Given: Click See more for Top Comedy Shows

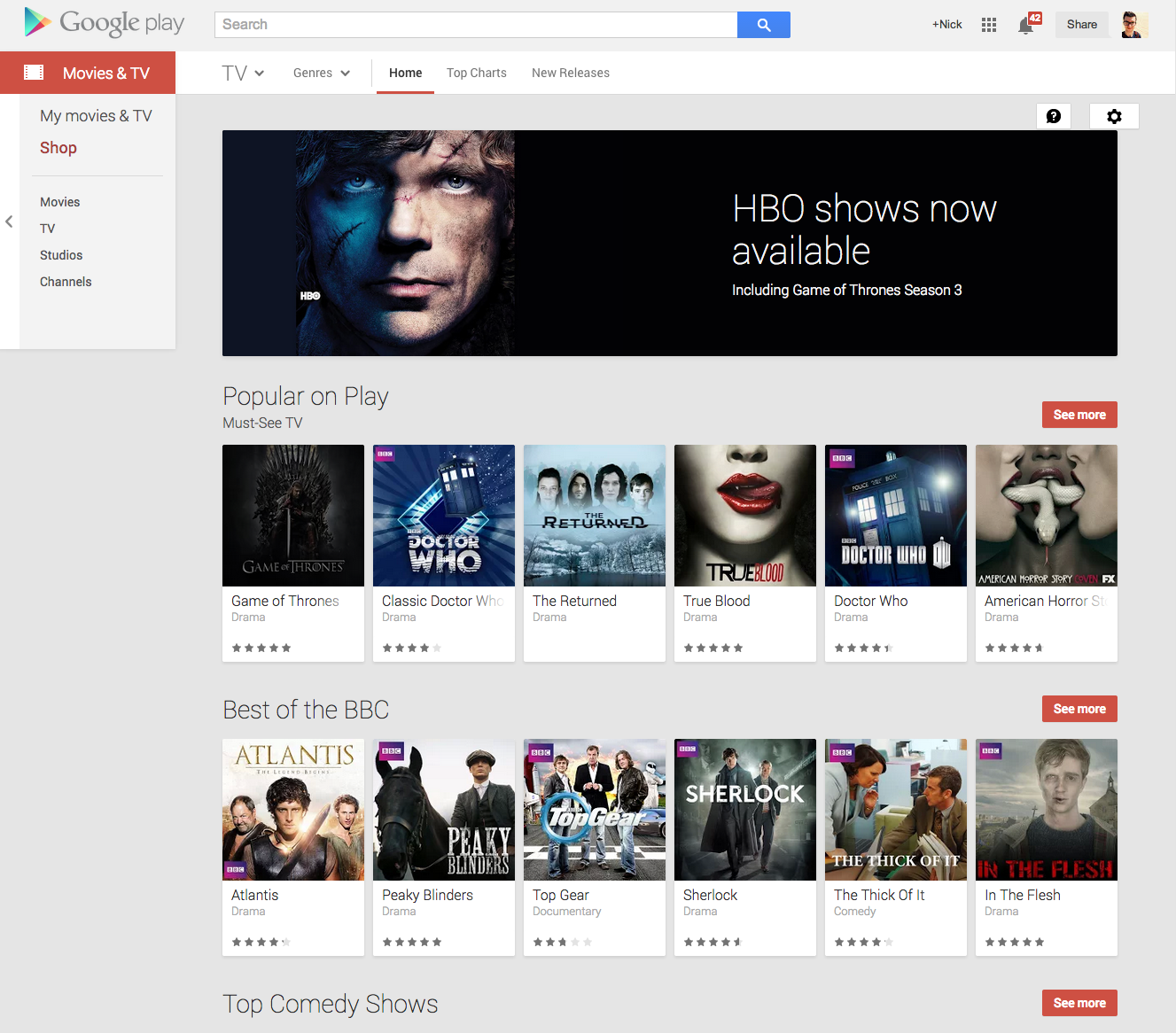Looking at the screenshot, I should [1079, 1003].
